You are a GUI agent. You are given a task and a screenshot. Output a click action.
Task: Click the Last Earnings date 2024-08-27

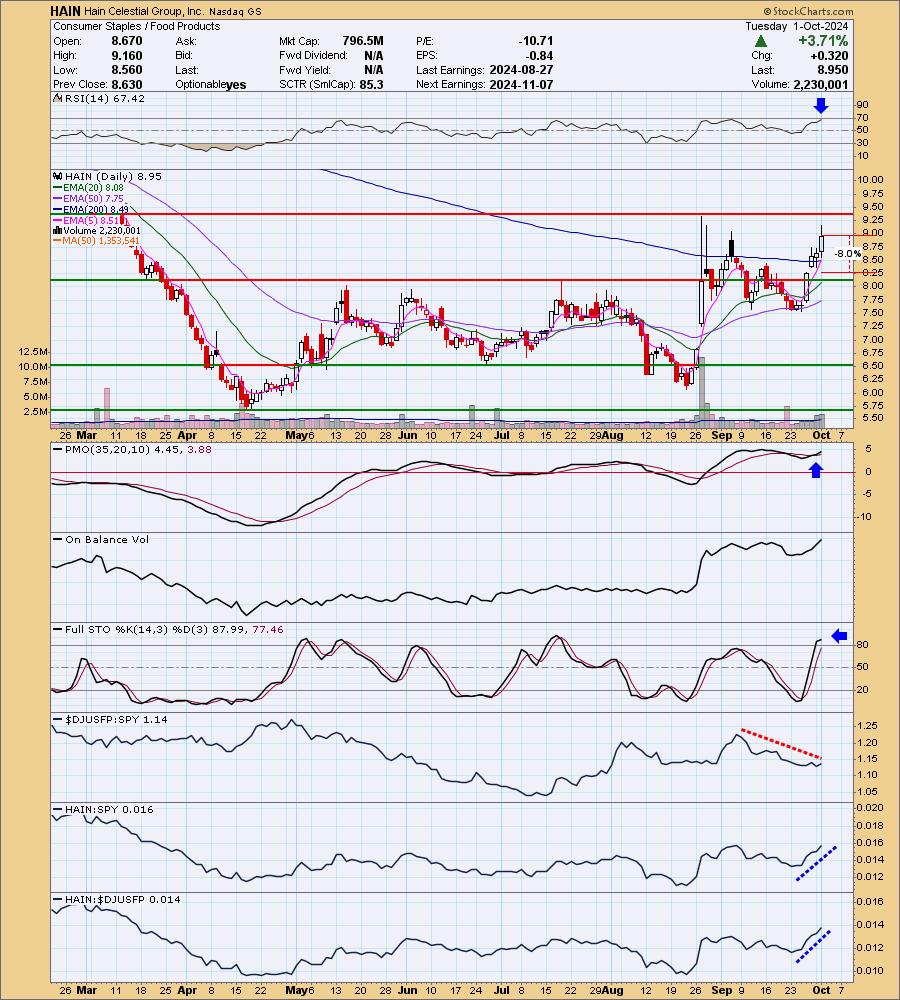521,70
